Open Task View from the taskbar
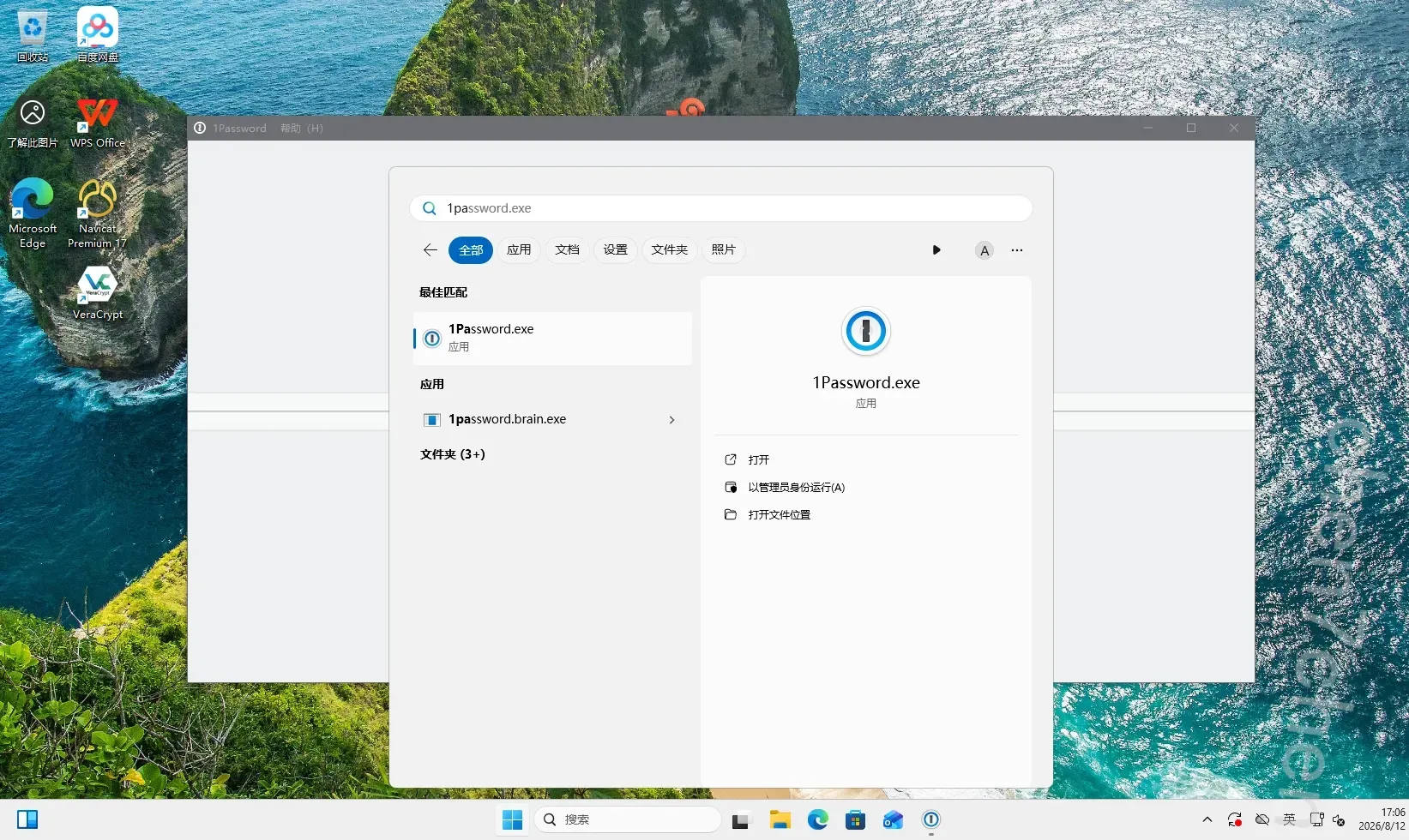 740,820
